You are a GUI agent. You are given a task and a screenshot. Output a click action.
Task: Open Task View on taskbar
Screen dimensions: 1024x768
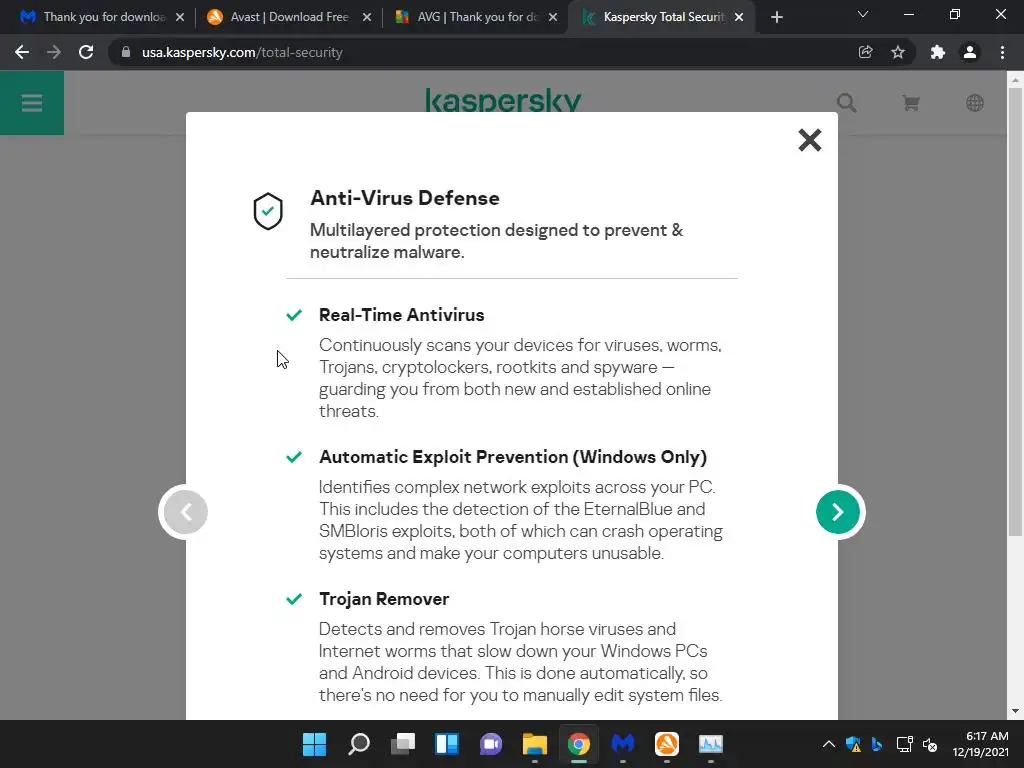402,744
